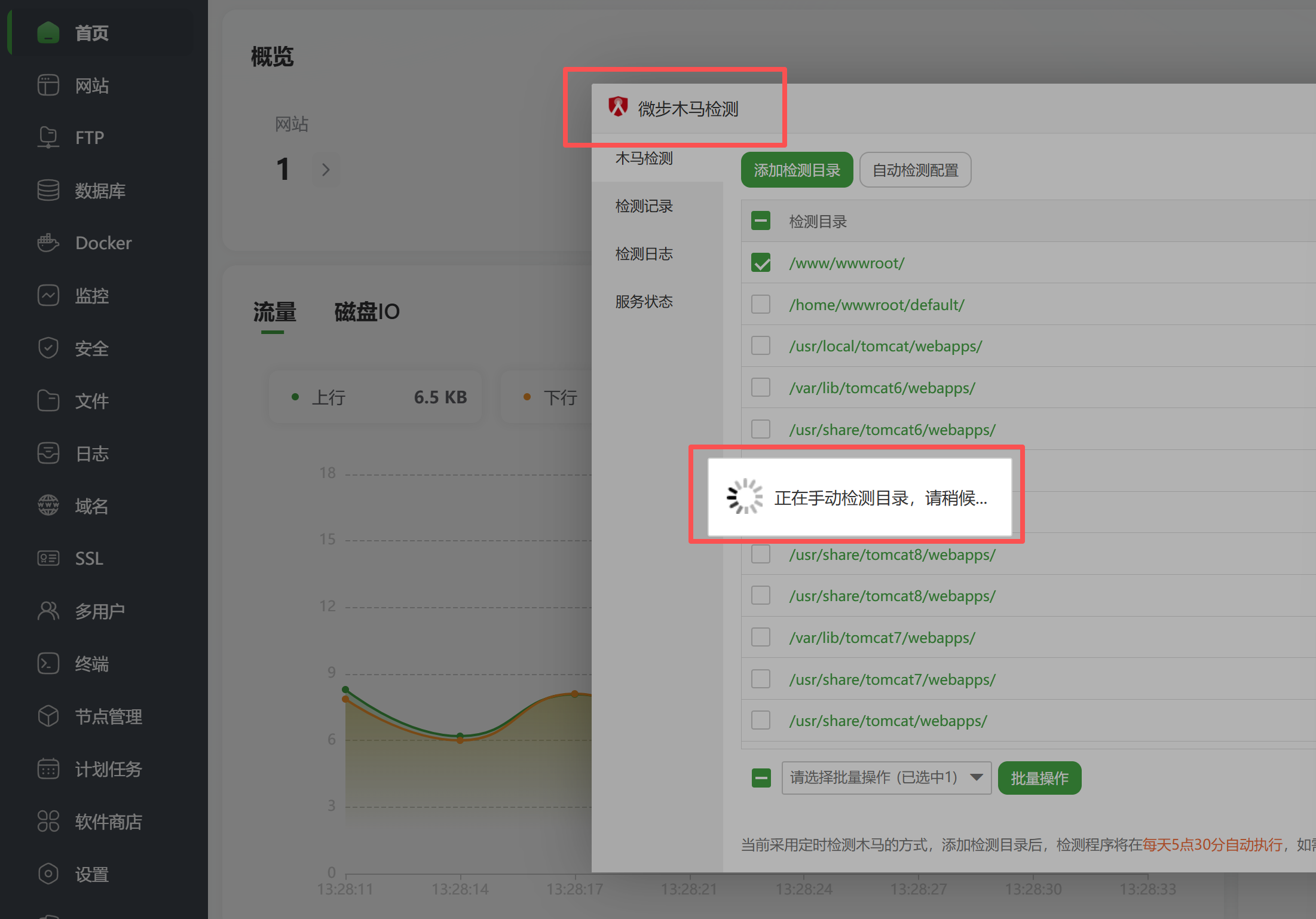
Task: Open the security shield icon
Action: [48, 348]
